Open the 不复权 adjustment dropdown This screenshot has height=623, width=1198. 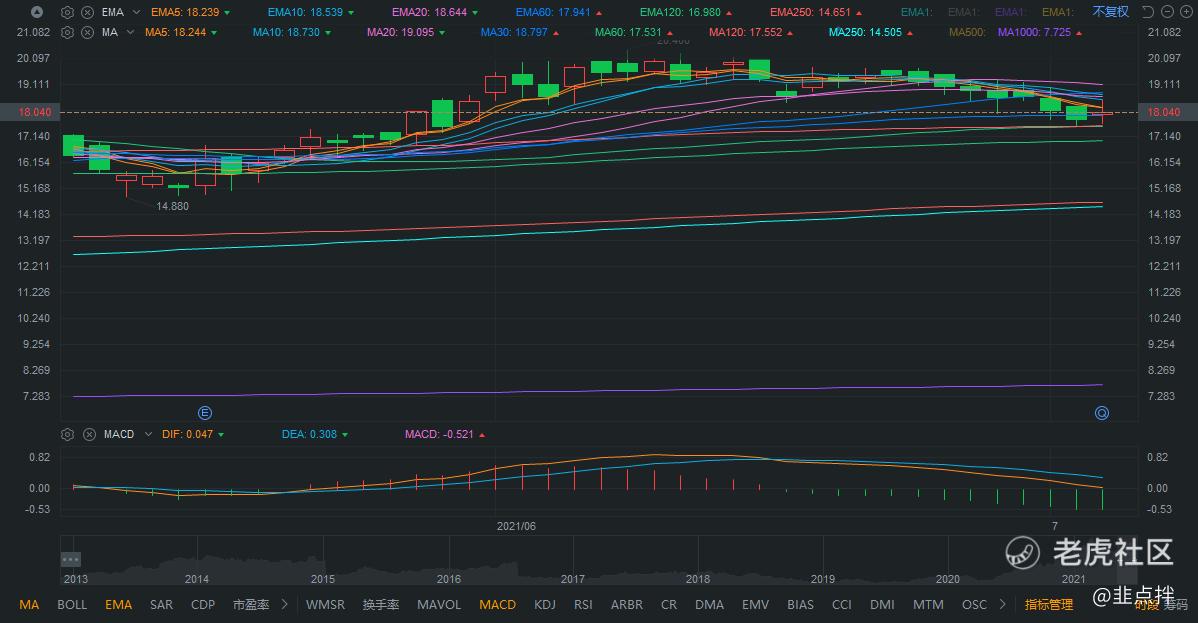point(1110,11)
